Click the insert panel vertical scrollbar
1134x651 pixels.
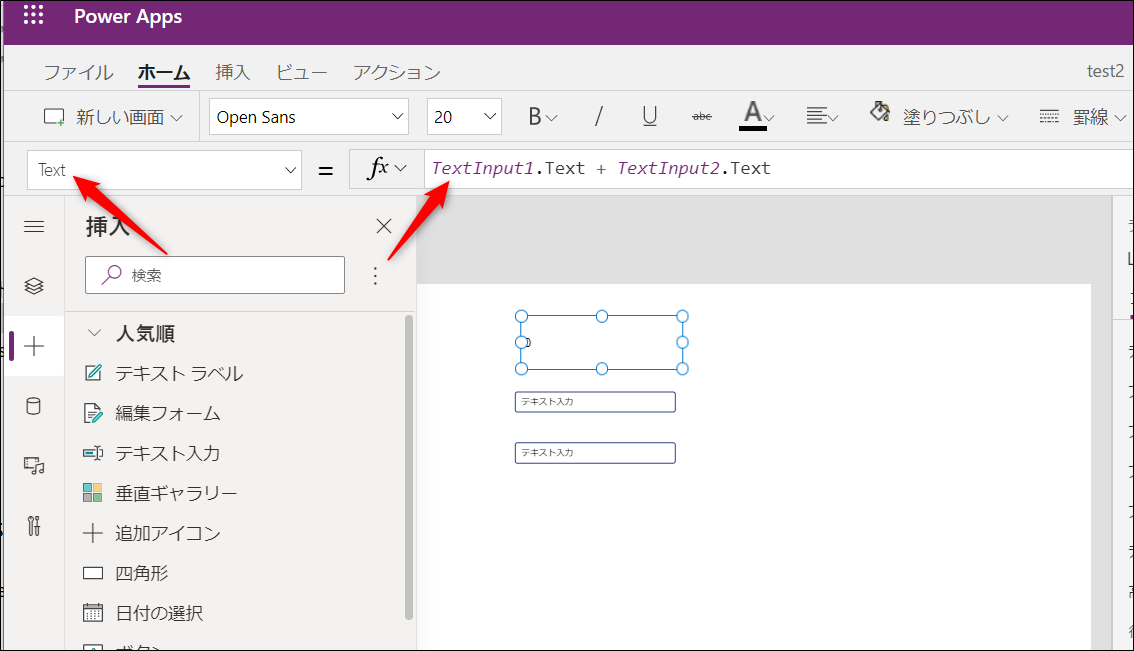409,467
